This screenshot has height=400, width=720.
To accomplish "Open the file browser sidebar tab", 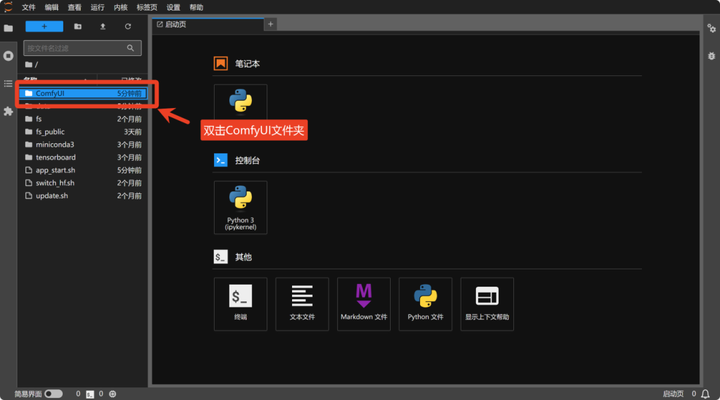I will point(8,28).
